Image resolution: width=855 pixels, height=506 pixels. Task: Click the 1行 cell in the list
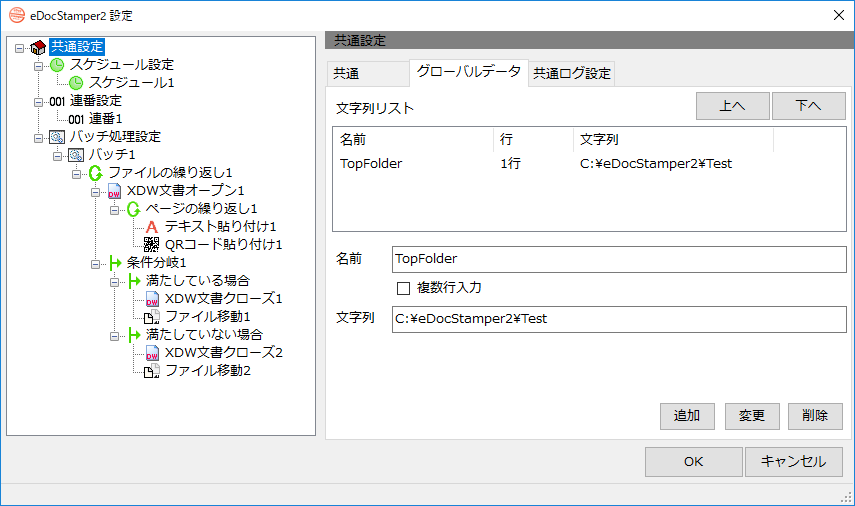tap(510, 164)
